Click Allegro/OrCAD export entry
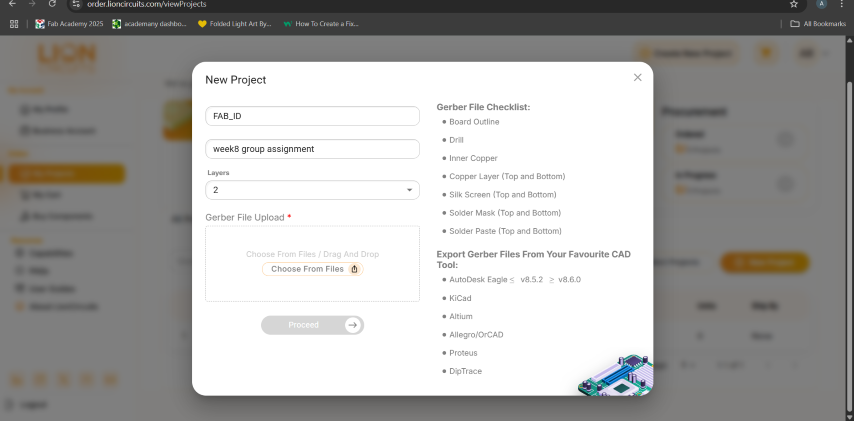This screenshot has width=854, height=421. coord(476,334)
